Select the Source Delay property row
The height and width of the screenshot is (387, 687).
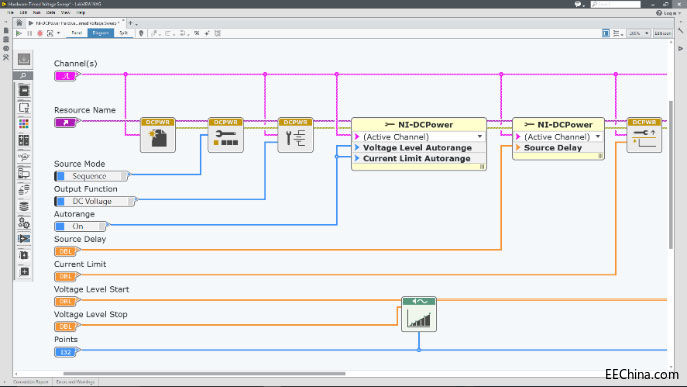pos(558,148)
